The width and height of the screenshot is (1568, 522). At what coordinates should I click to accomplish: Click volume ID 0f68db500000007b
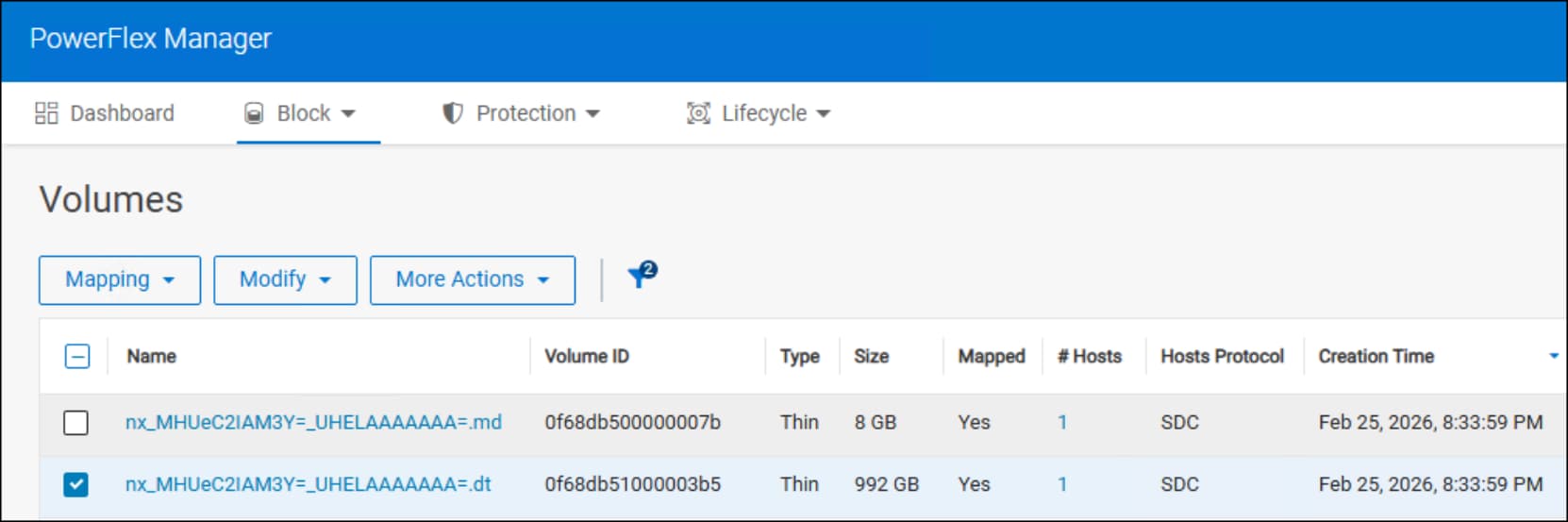click(632, 422)
